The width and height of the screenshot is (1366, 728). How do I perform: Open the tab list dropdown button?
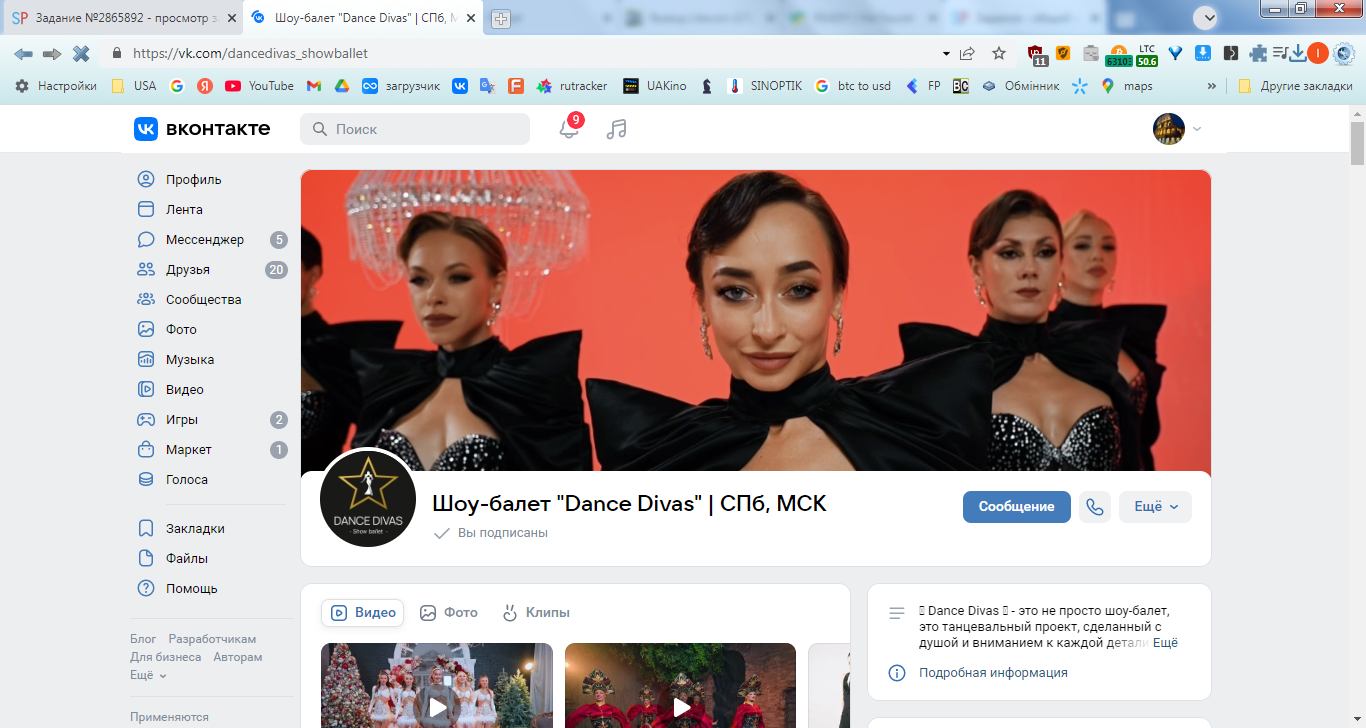[x=1208, y=16]
